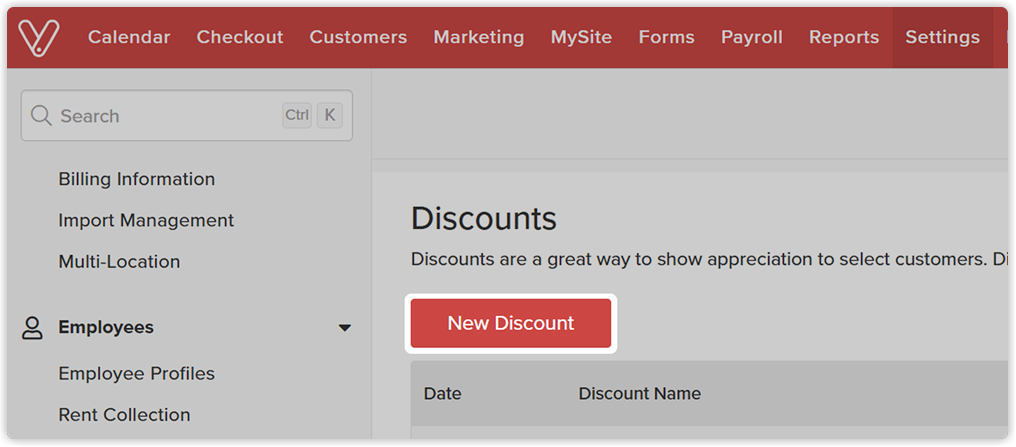Screen dimensions: 1016x447
Task: Open the Reports menu
Action: (844, 38)
